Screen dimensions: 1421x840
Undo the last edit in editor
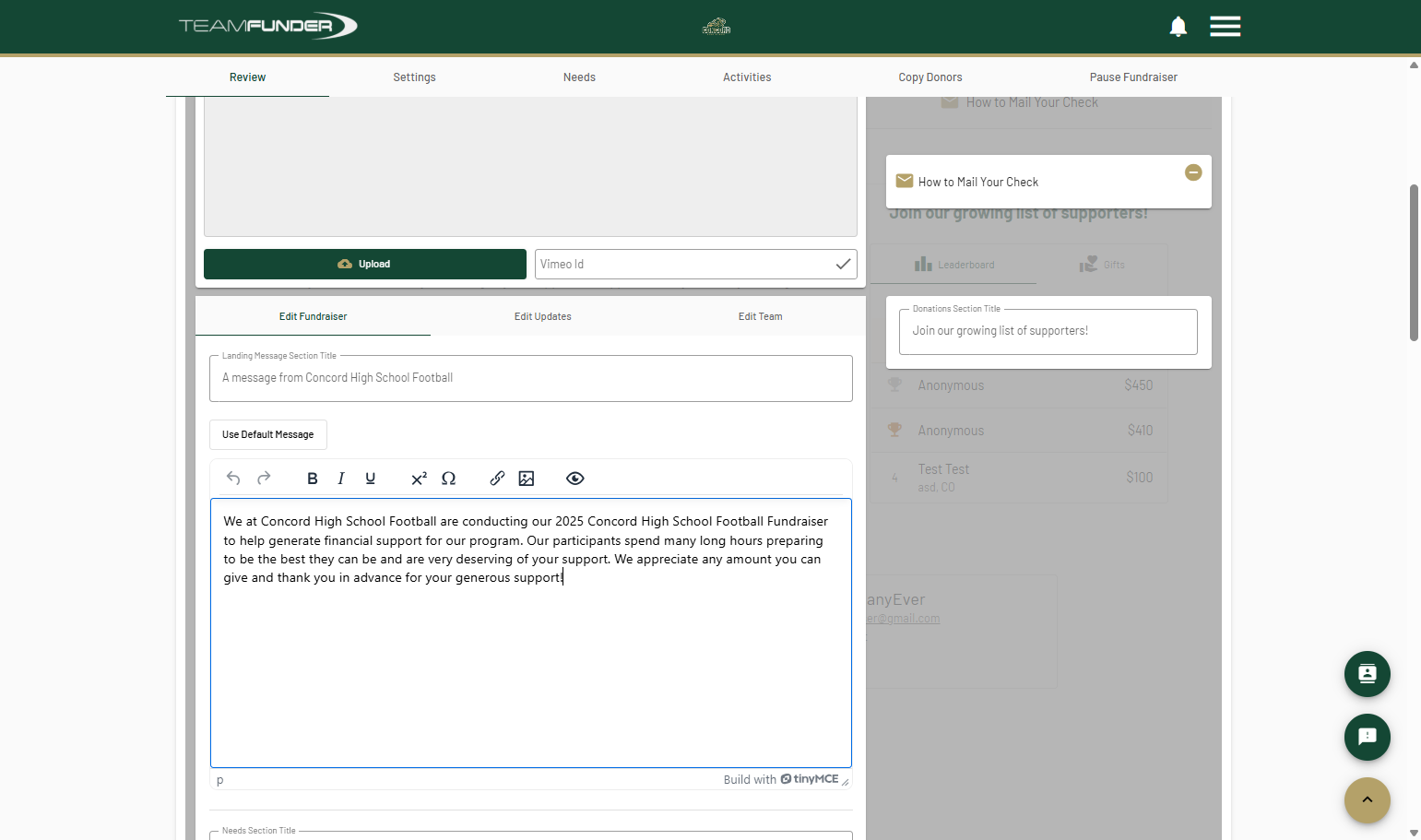click(x=233, y=478)
